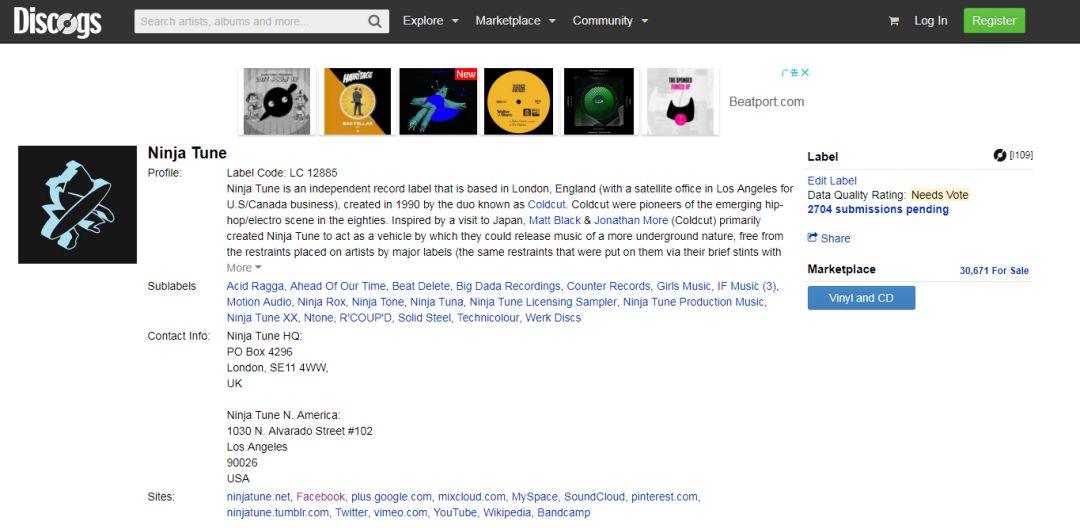Expand the Community dropdown menu
The width and height of the screenshot is (1080, 529).
610,21
